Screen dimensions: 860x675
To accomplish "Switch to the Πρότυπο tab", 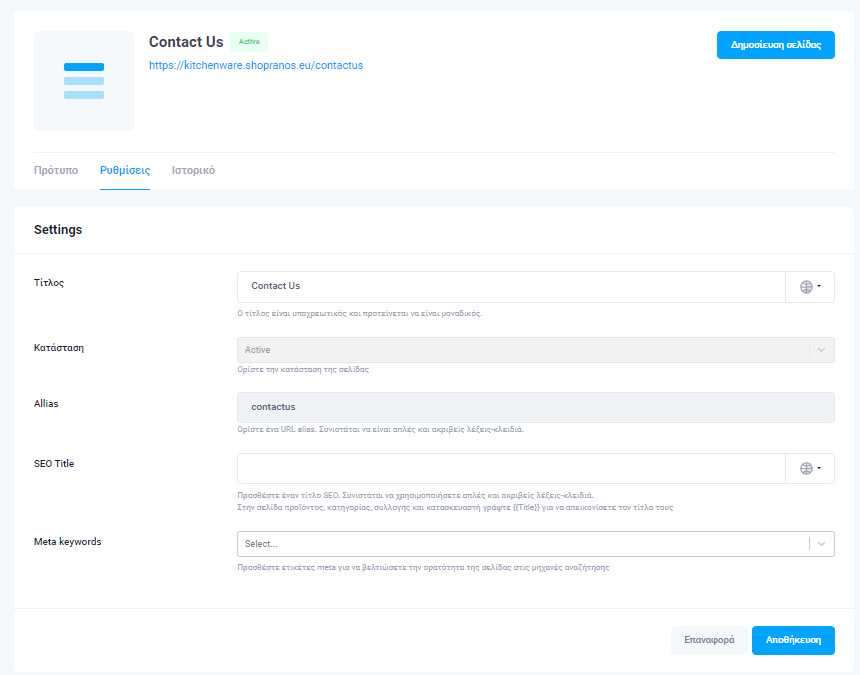I will [x=56, y=170].
